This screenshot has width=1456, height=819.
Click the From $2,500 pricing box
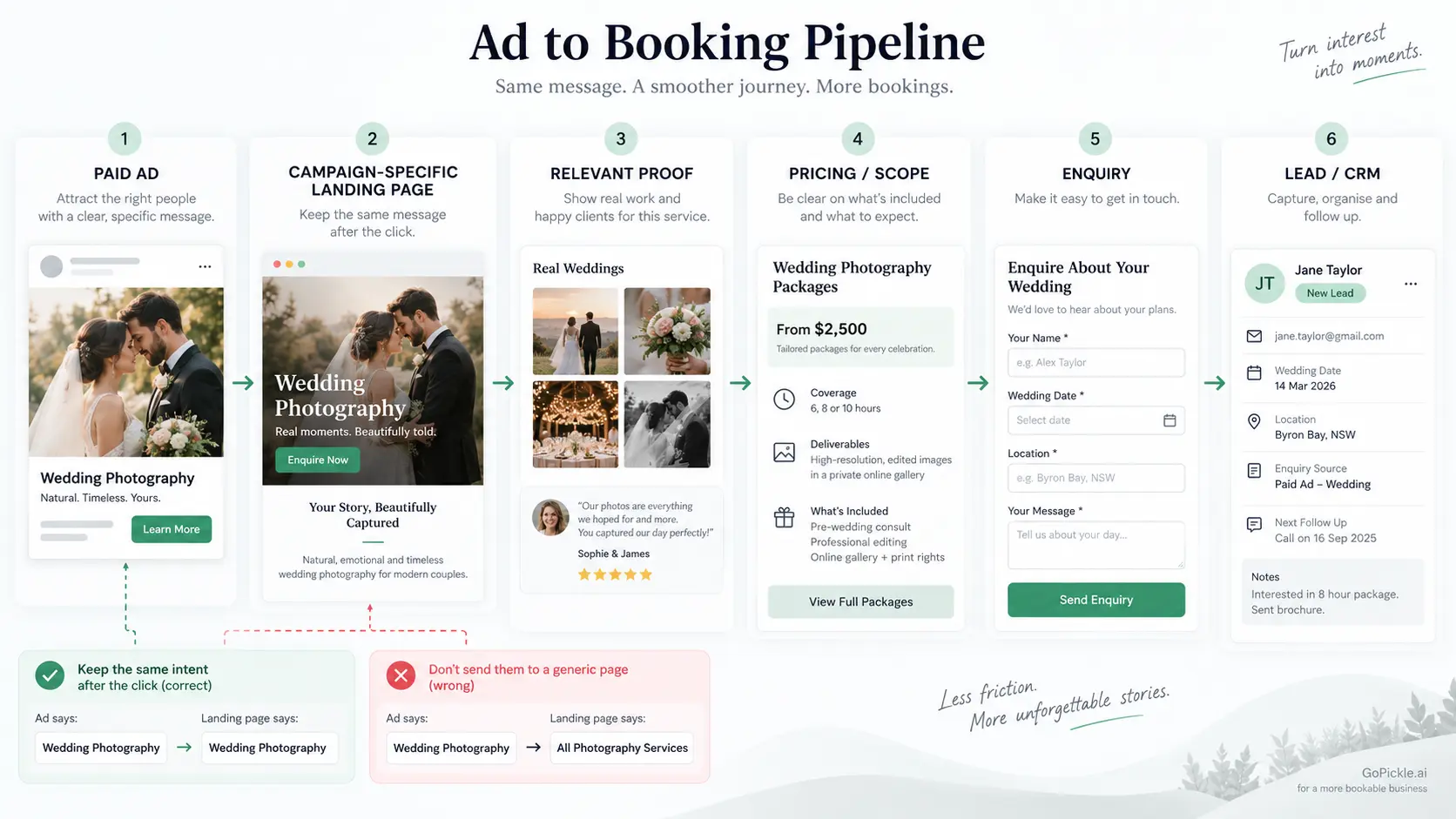(x=860, y=337)
